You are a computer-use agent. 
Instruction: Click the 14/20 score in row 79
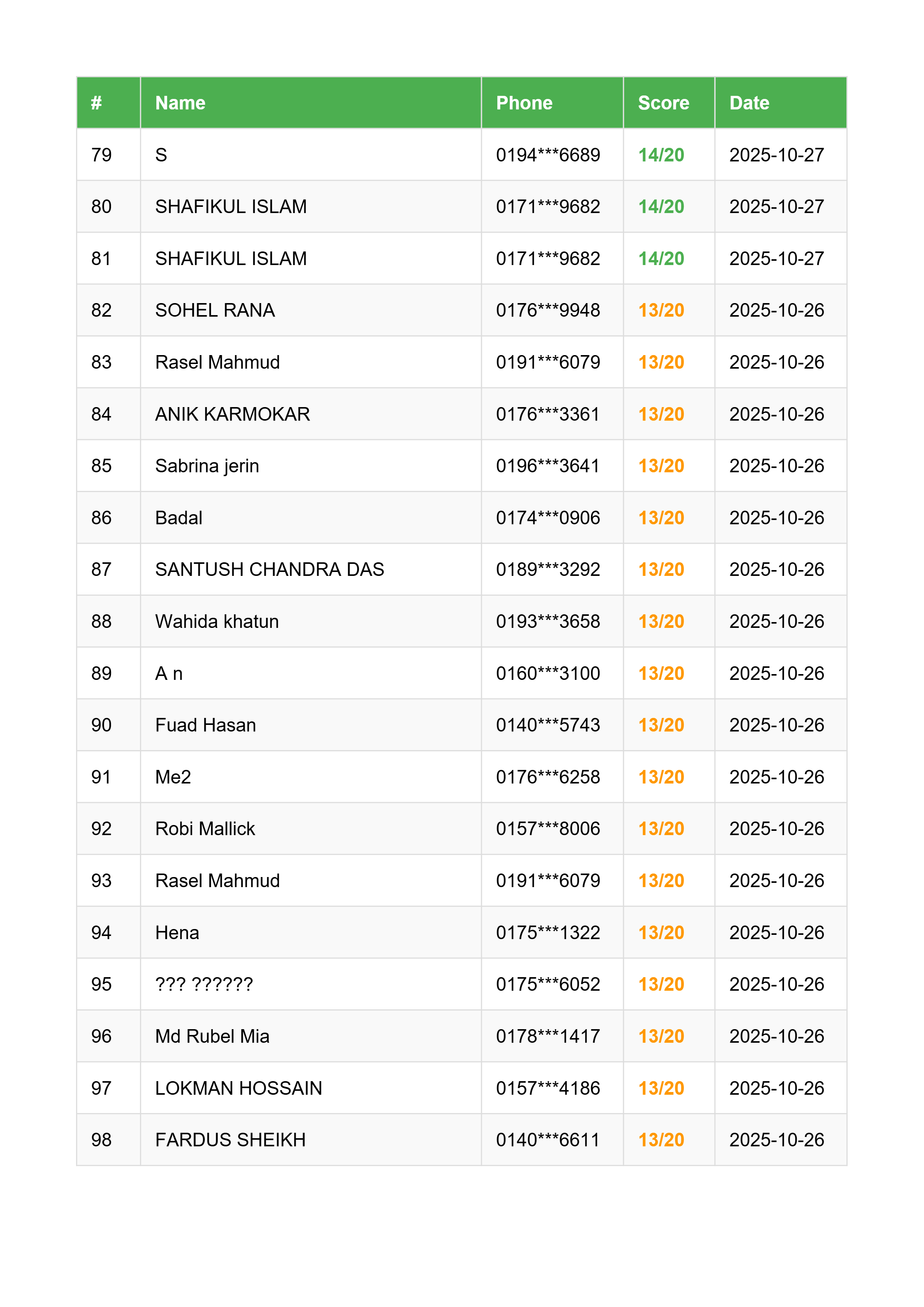click(x=661, y=155)
